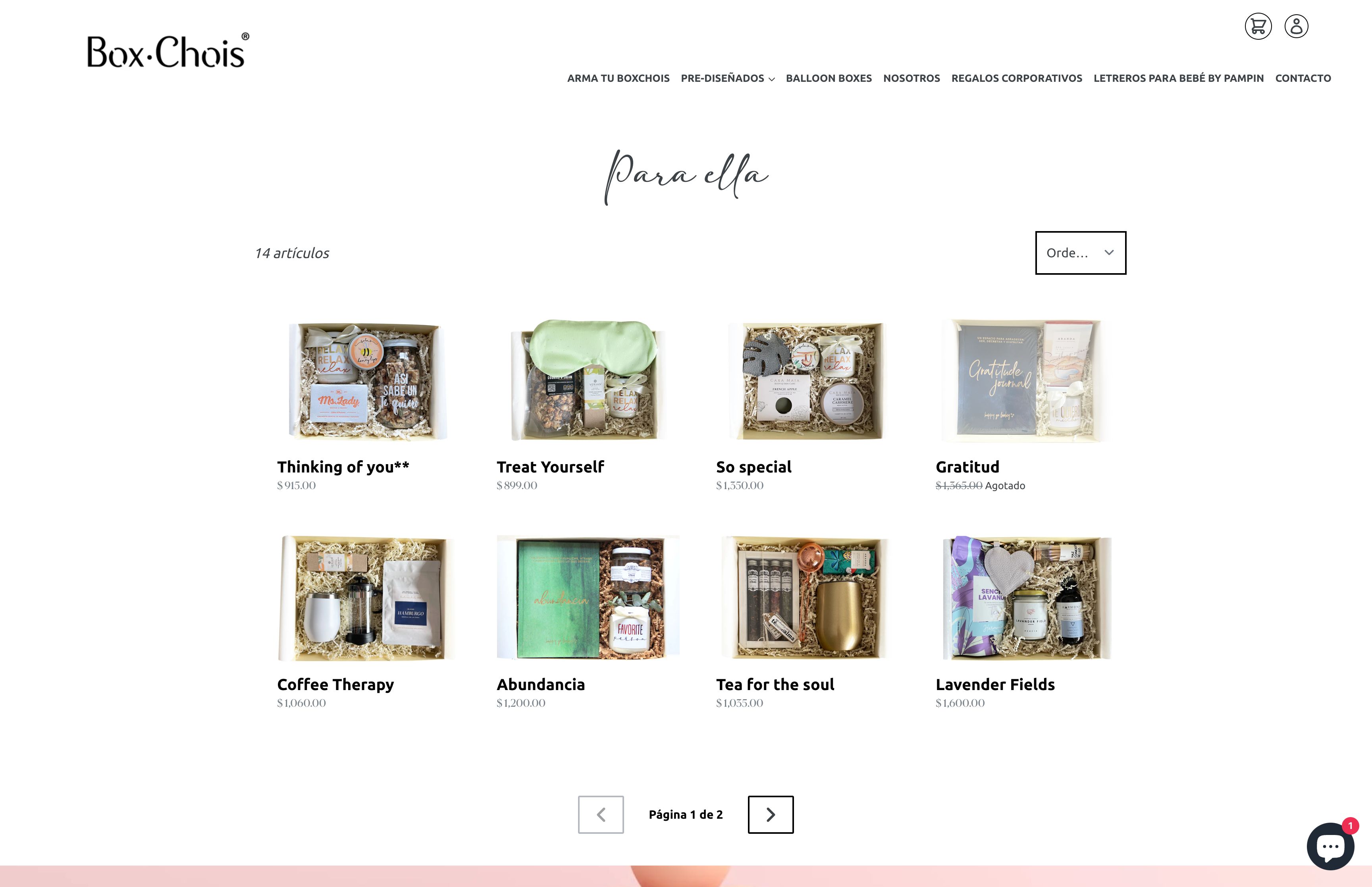Open the Lavender Fields product link
The image size is (1372, 887).
tap(995, 684)
